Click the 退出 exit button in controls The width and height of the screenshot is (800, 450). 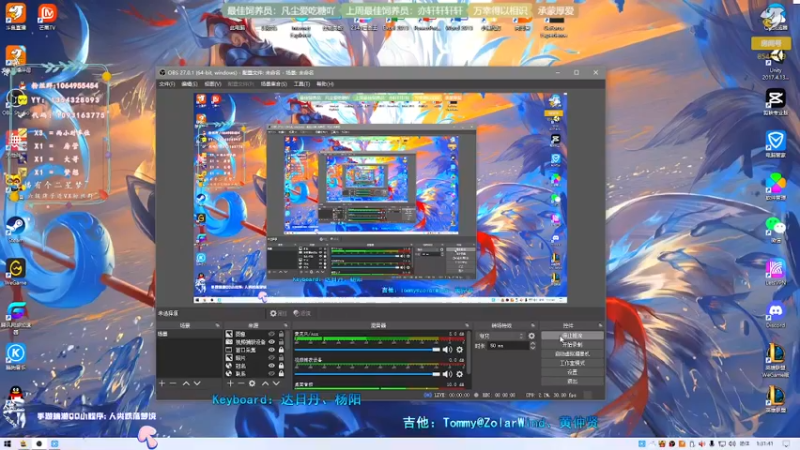tap(572, 382)
